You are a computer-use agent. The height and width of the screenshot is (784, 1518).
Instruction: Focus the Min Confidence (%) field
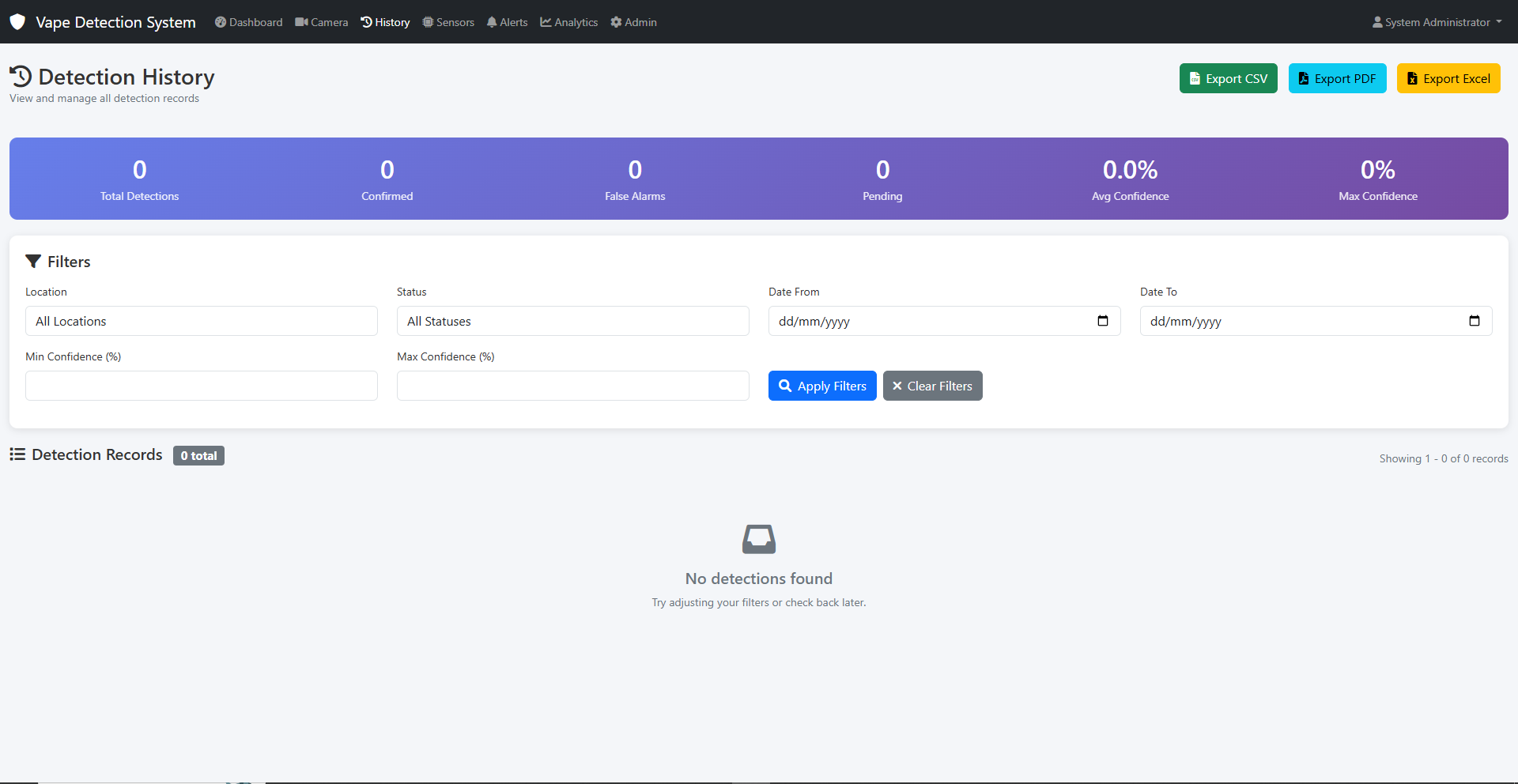[x=201, y=386]
